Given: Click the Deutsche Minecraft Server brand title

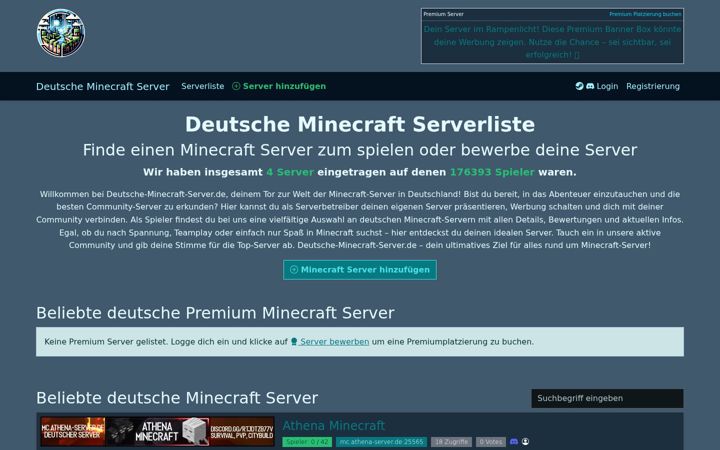Looking at the screenshot, I should (x=103, y=86).
